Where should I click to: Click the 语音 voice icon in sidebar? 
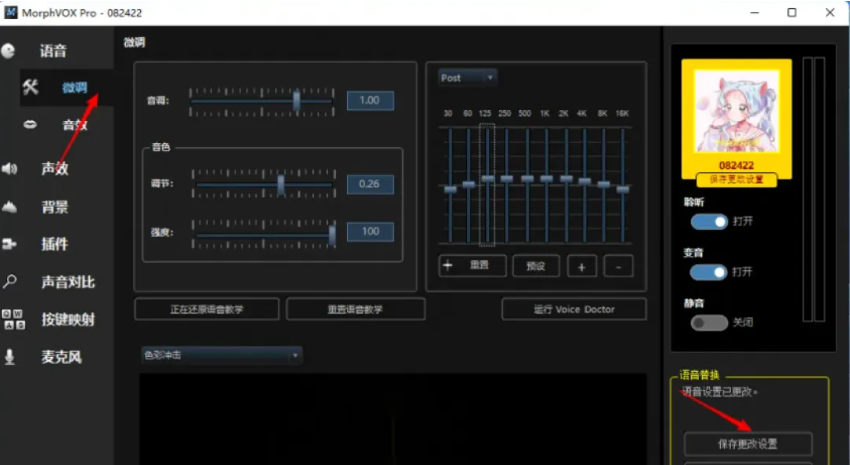pyautogui.click(x=8, y=51)
